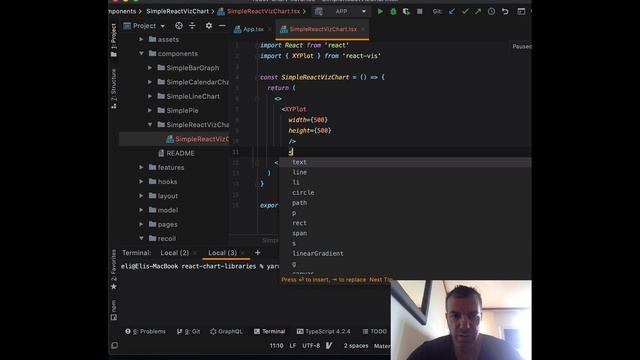Open the Problems tool window
Screen dimensions: 640x360
(145, 331)
